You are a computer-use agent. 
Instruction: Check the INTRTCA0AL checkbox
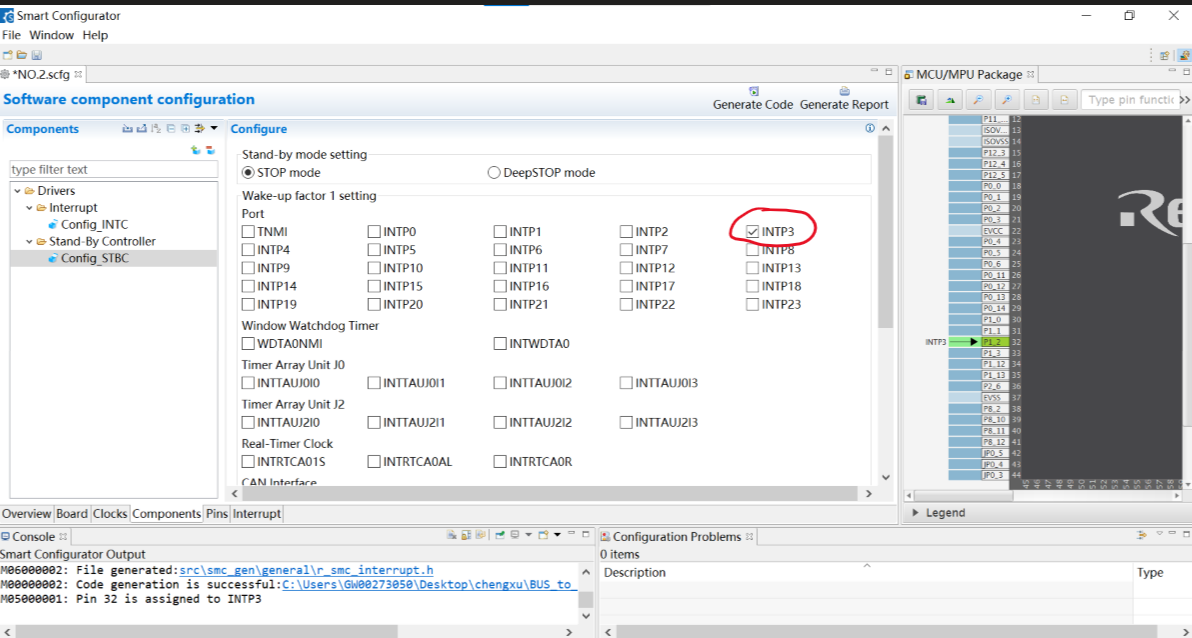(374, 462)
